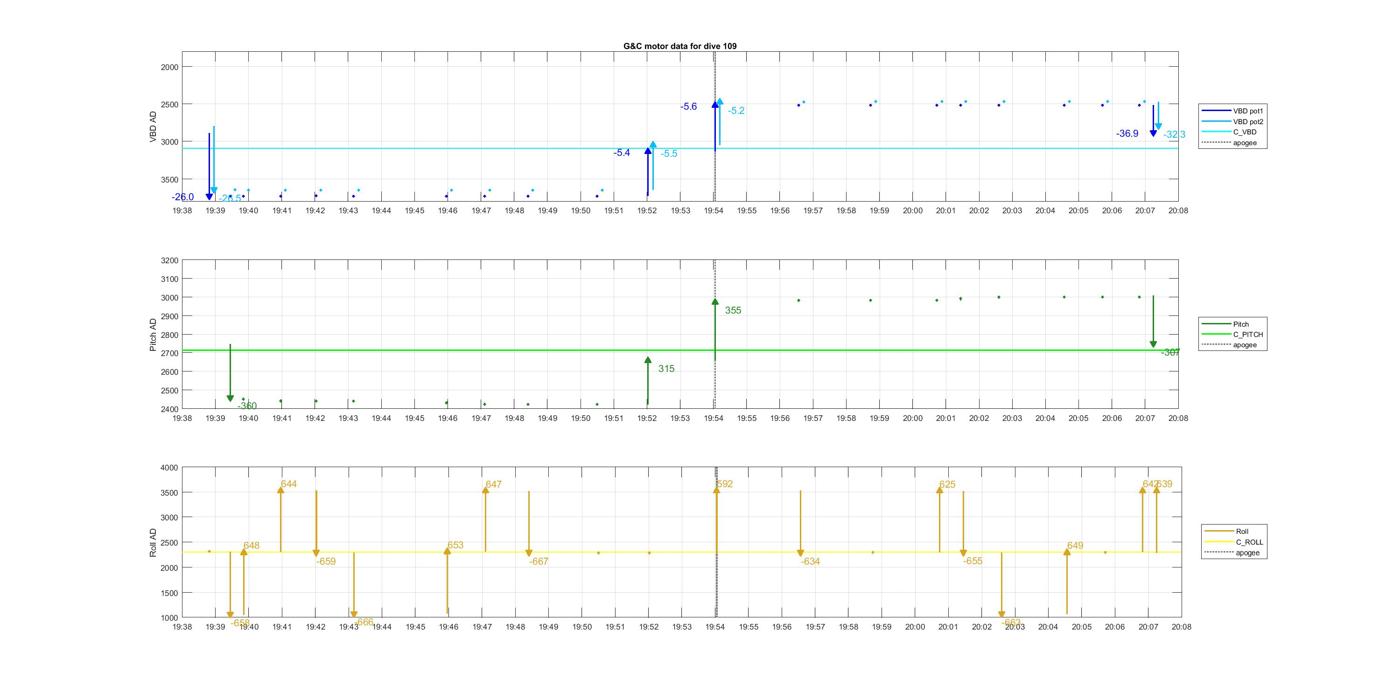This screenshot has height=693, width=1400.
Task: Click the "653" roll move label
Action: click(x=455, y=546)
